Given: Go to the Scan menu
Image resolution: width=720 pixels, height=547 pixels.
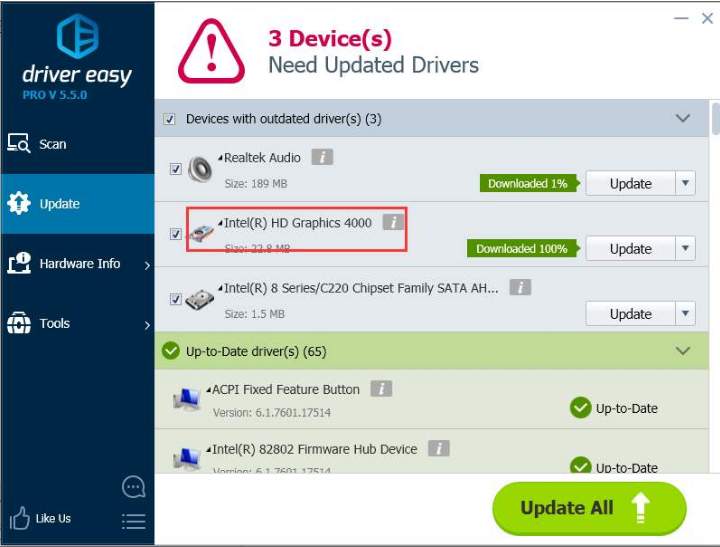Looking at the screenshot, I should (77, 144).
